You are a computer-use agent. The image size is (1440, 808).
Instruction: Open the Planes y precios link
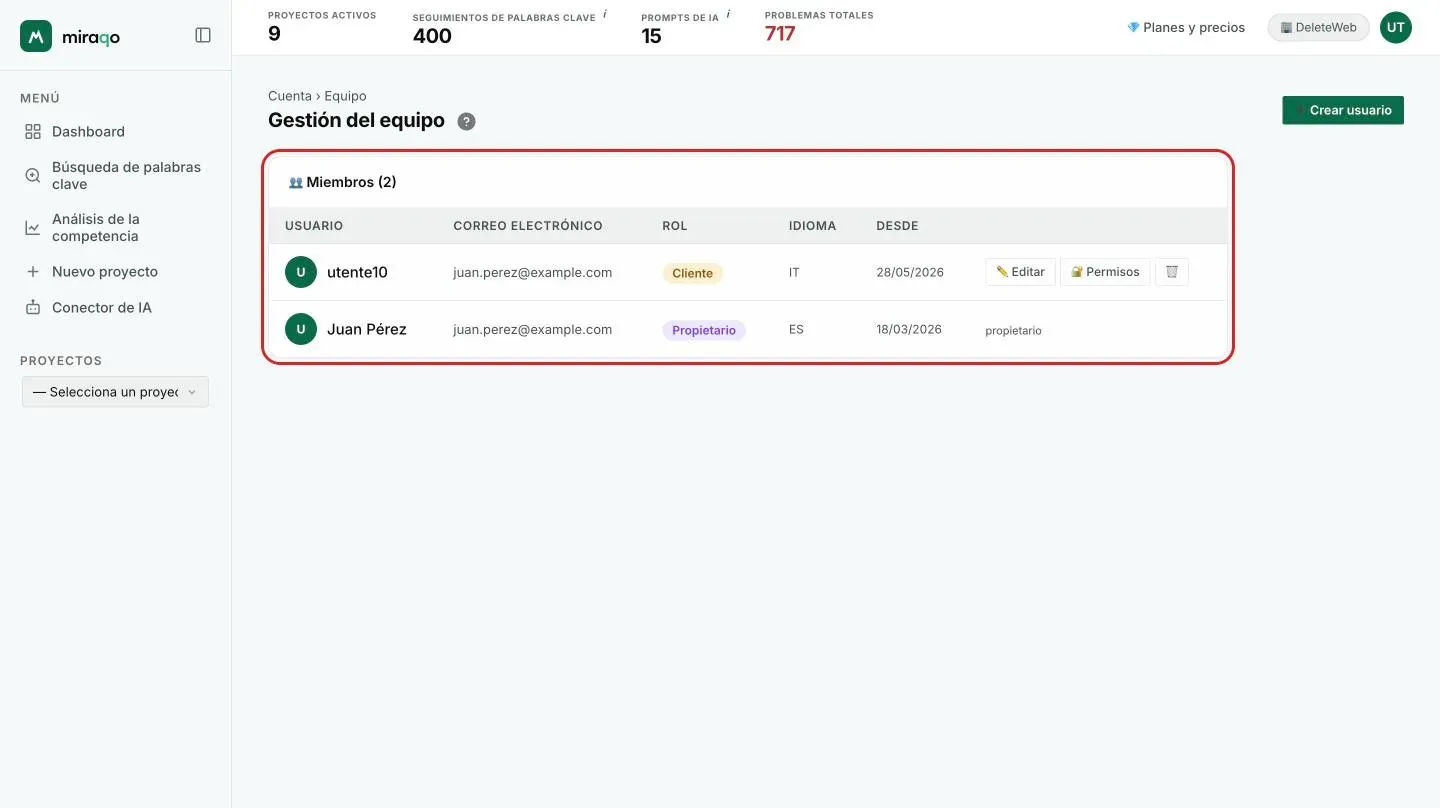click(x=1186, y=28)
